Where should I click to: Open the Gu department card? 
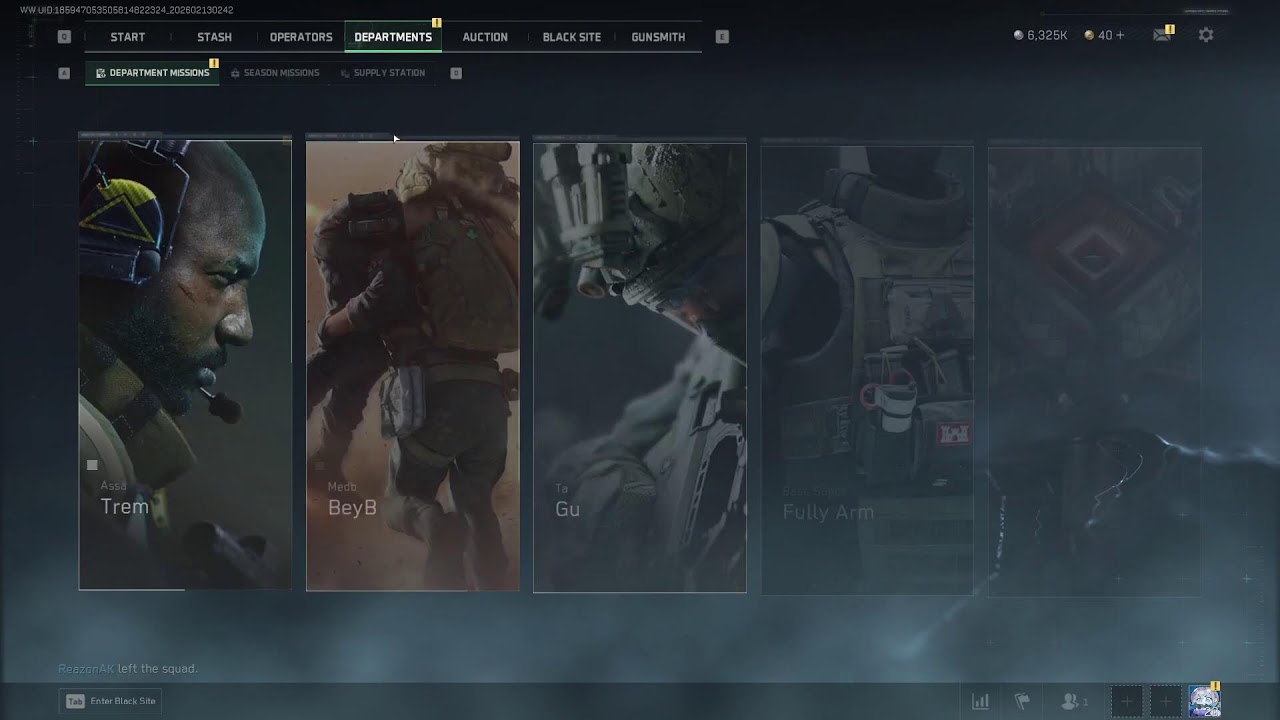pos(640,367)
